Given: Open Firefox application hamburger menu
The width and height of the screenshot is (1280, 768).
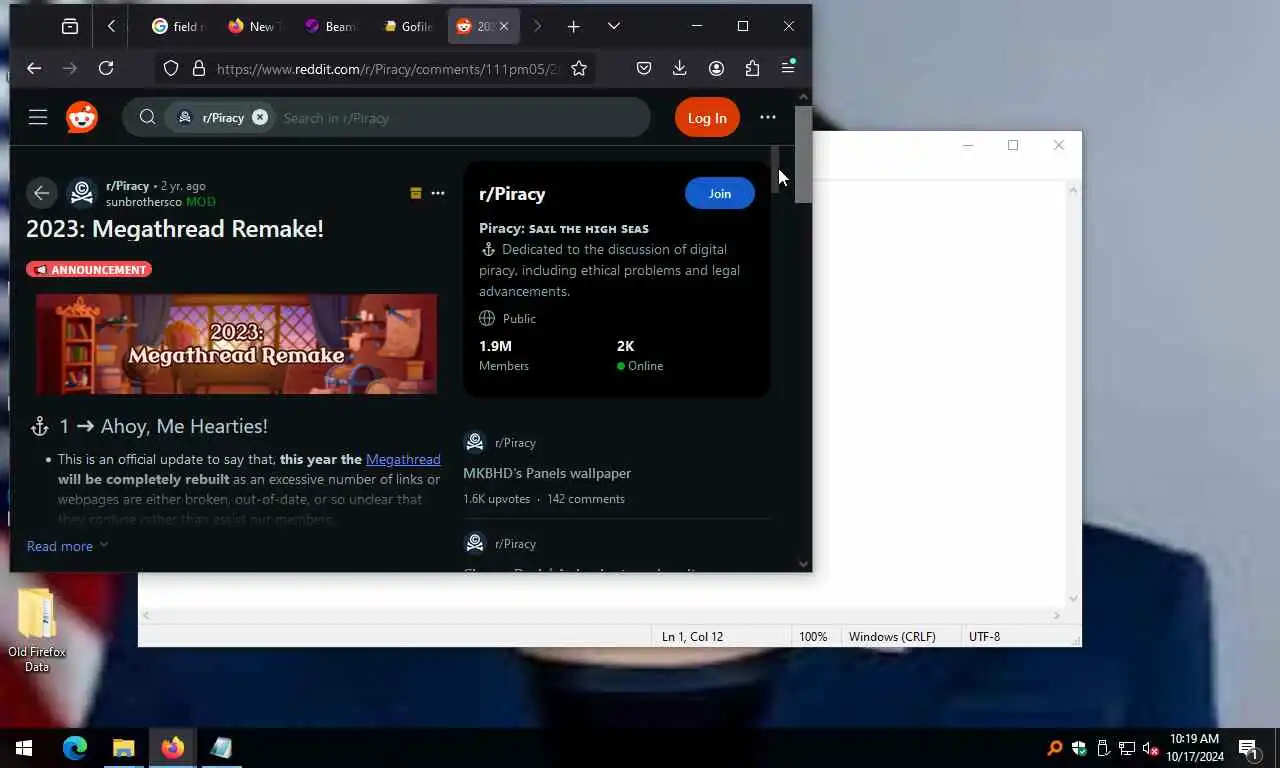Looking at the screenshot, I should pyautogui.click(x=788, y=68).
